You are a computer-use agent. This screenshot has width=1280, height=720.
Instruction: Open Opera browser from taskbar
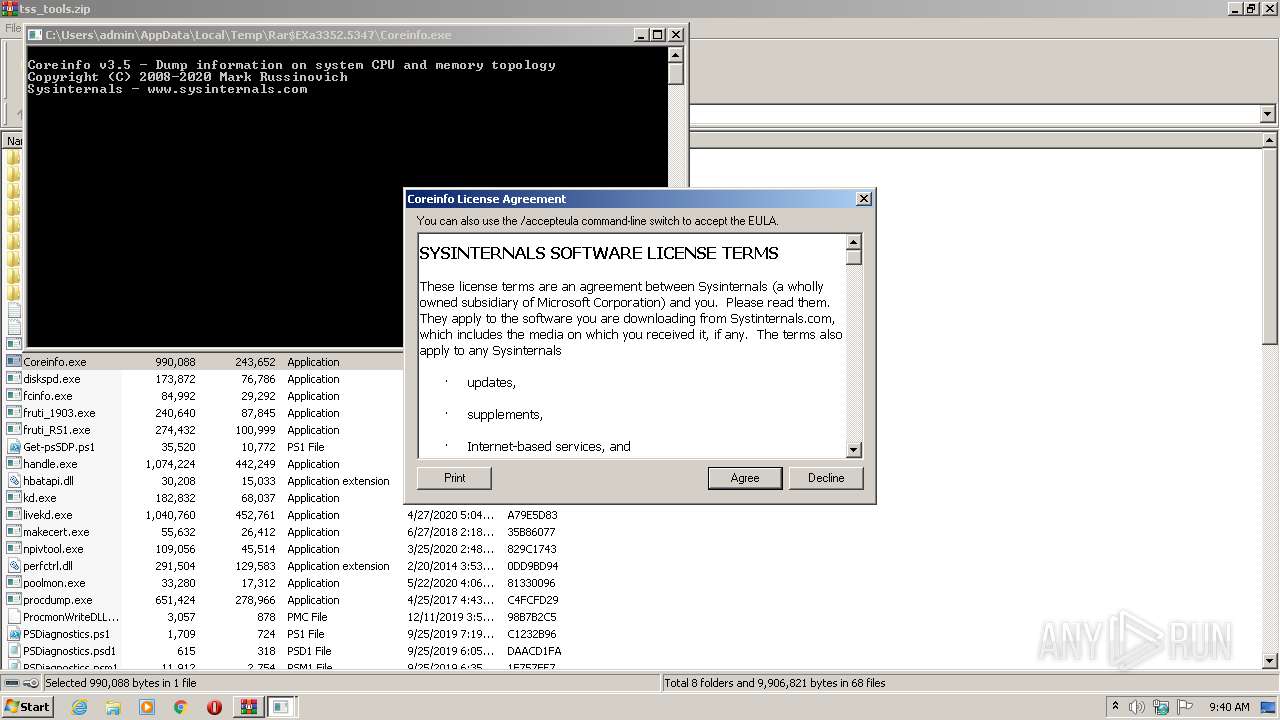point(214,707)
